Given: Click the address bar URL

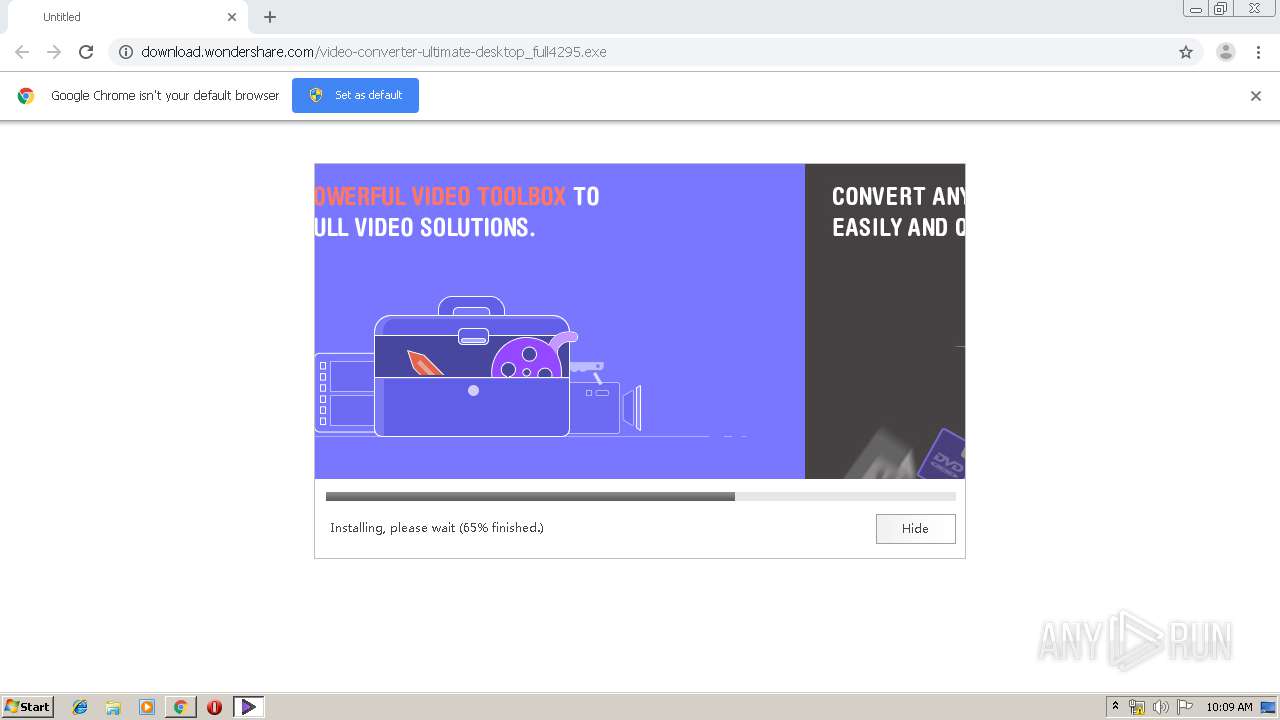Looking at the screenshot, I should pos(374,52).
